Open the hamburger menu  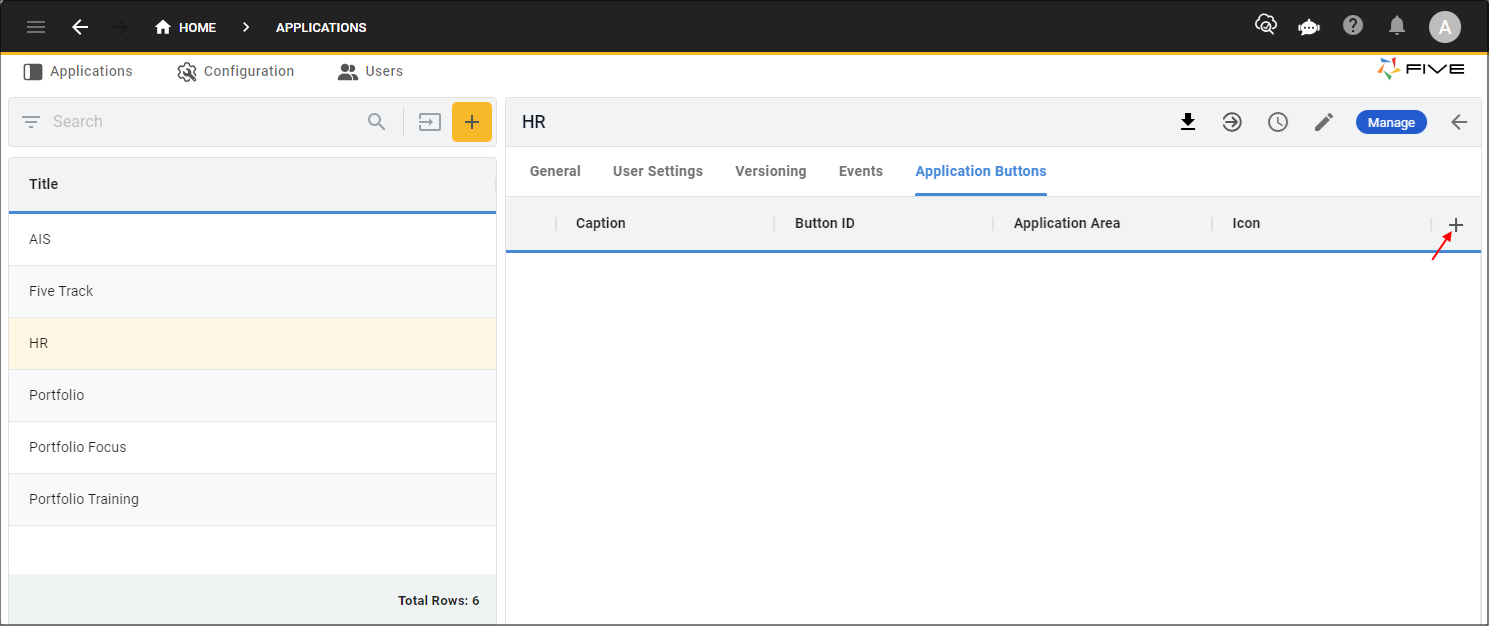click(x=36, y=27)
